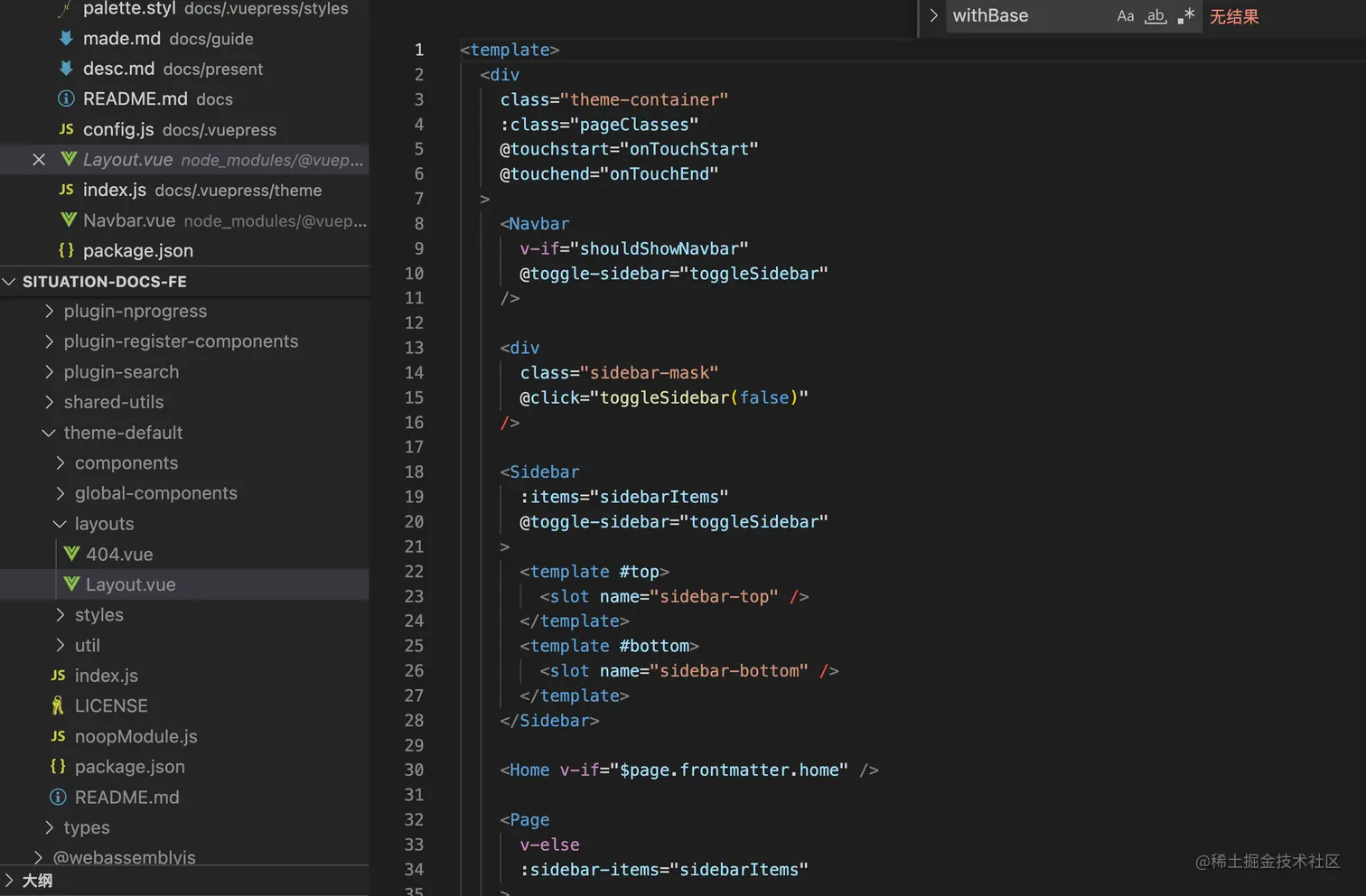Click the "sidebar-mask" class string
The width and height of the screenshot is (1366, 896).
tap(650, 372)
